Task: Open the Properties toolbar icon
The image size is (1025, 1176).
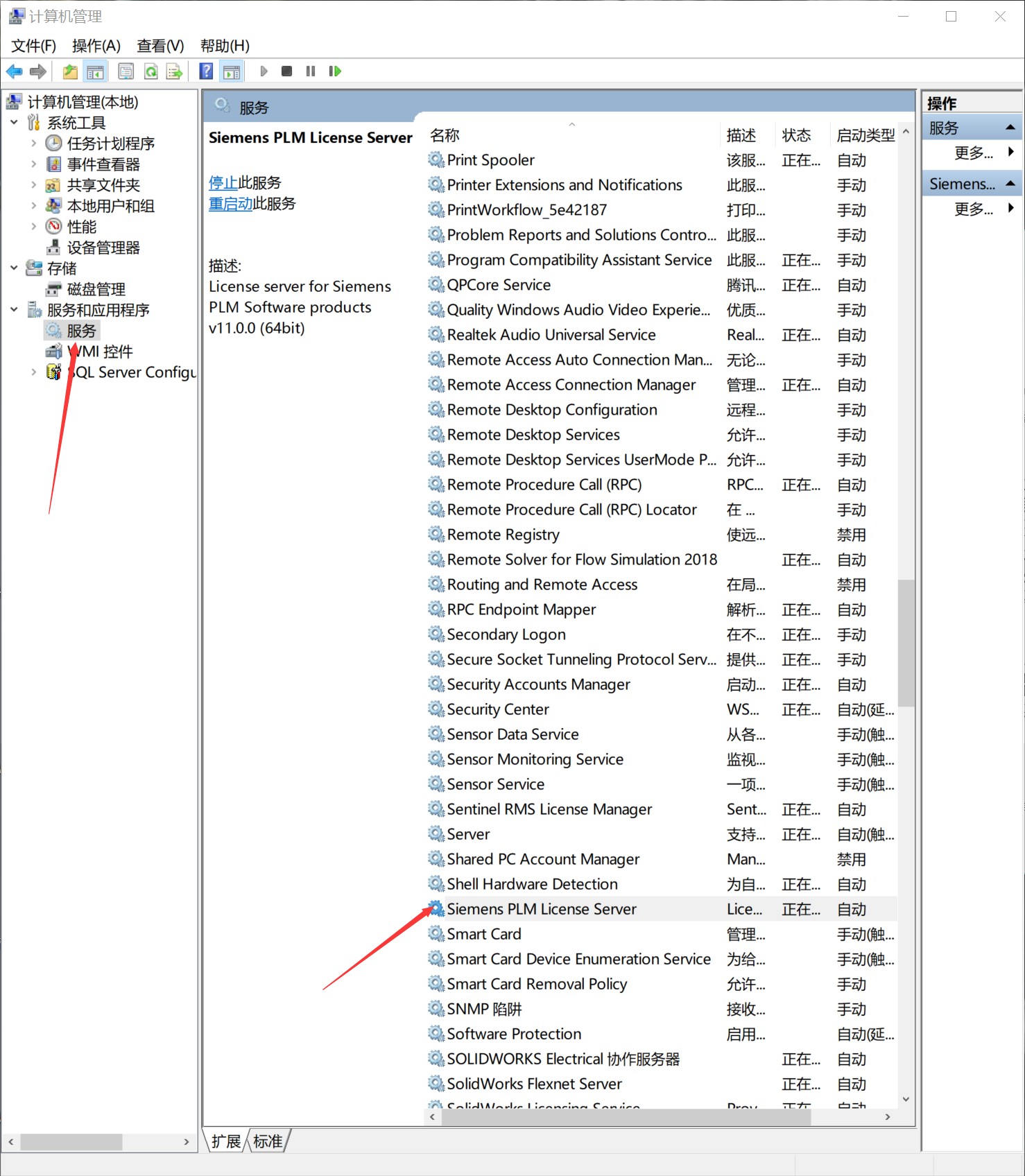Action: [126, 71]
